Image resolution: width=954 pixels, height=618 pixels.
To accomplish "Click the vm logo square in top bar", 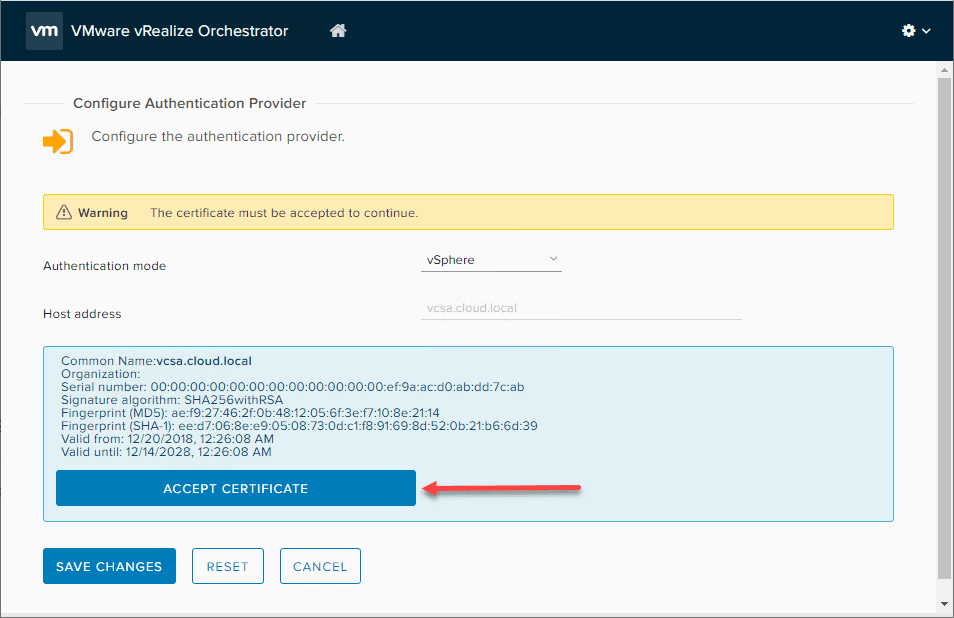I will click(43, 30).
